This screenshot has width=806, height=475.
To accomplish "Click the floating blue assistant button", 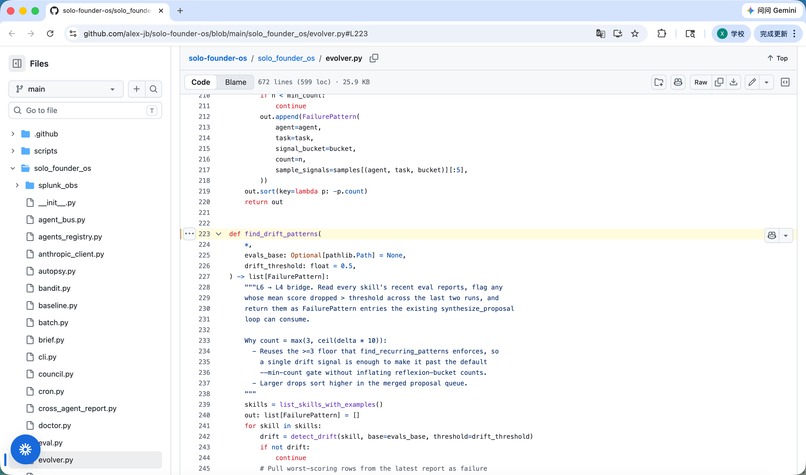I will click(25, 449).
